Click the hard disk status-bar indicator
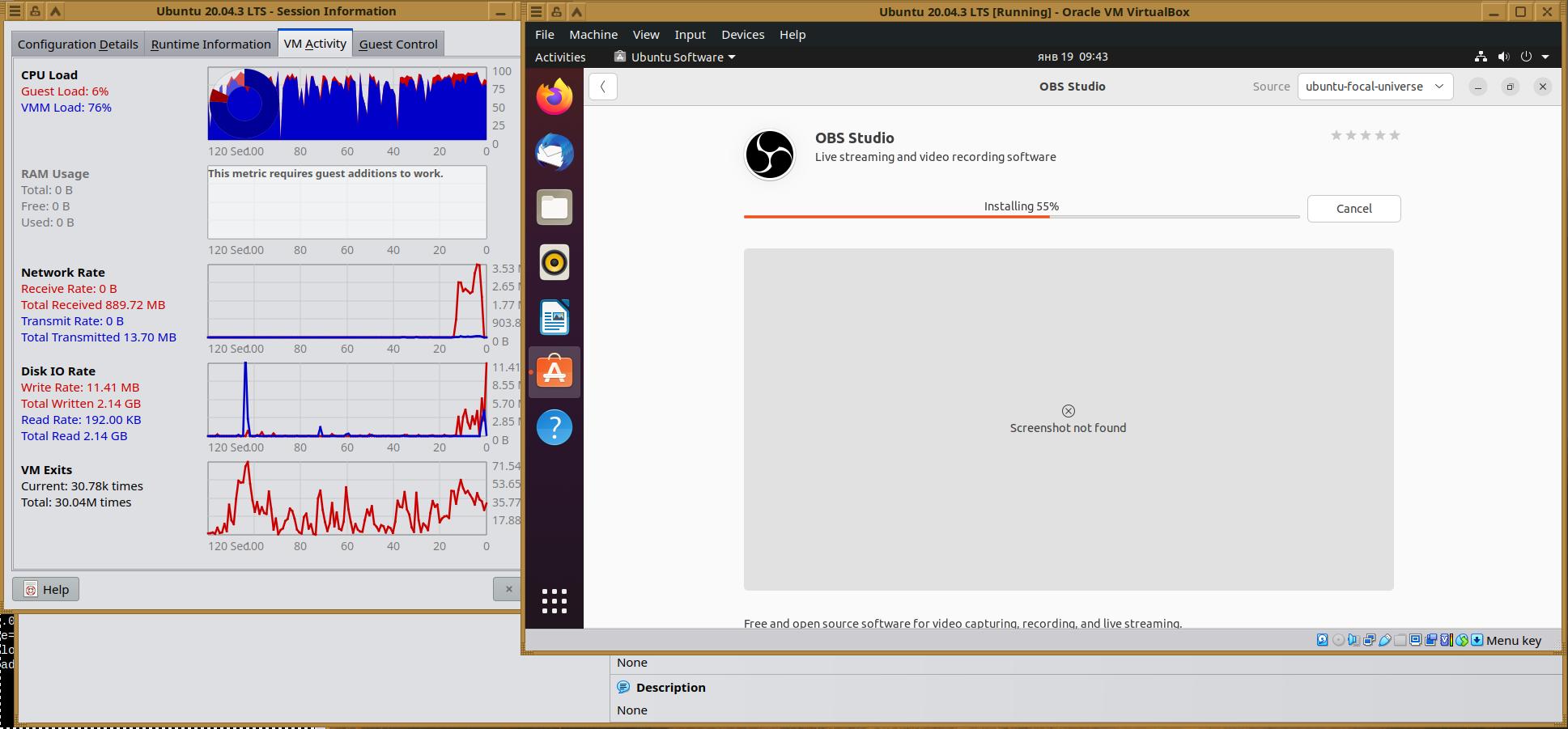This screenshot has width=1568, height=729. coord(1323,640)
